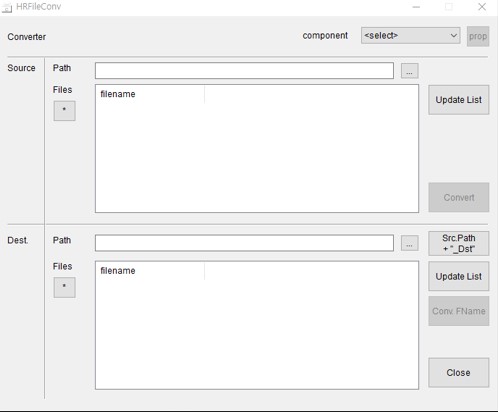Click the Source files asterisk filter button
The image size is (498, 412).
[64, 111]
